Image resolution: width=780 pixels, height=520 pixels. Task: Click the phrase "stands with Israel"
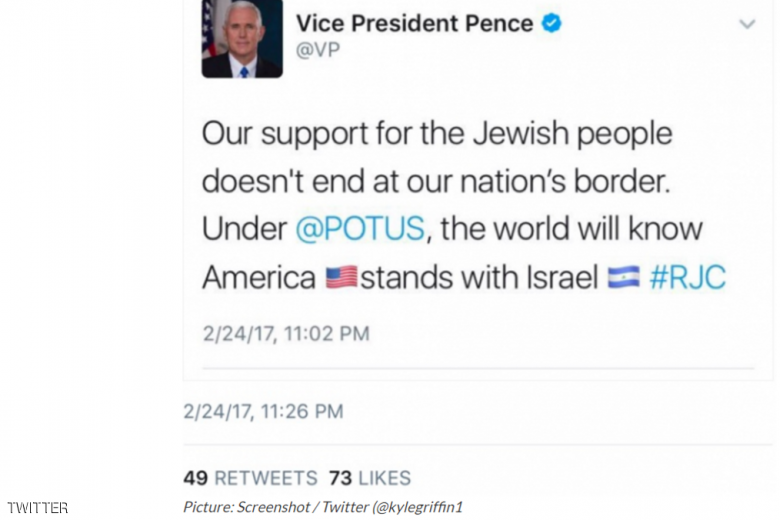[x=478, y=277]
